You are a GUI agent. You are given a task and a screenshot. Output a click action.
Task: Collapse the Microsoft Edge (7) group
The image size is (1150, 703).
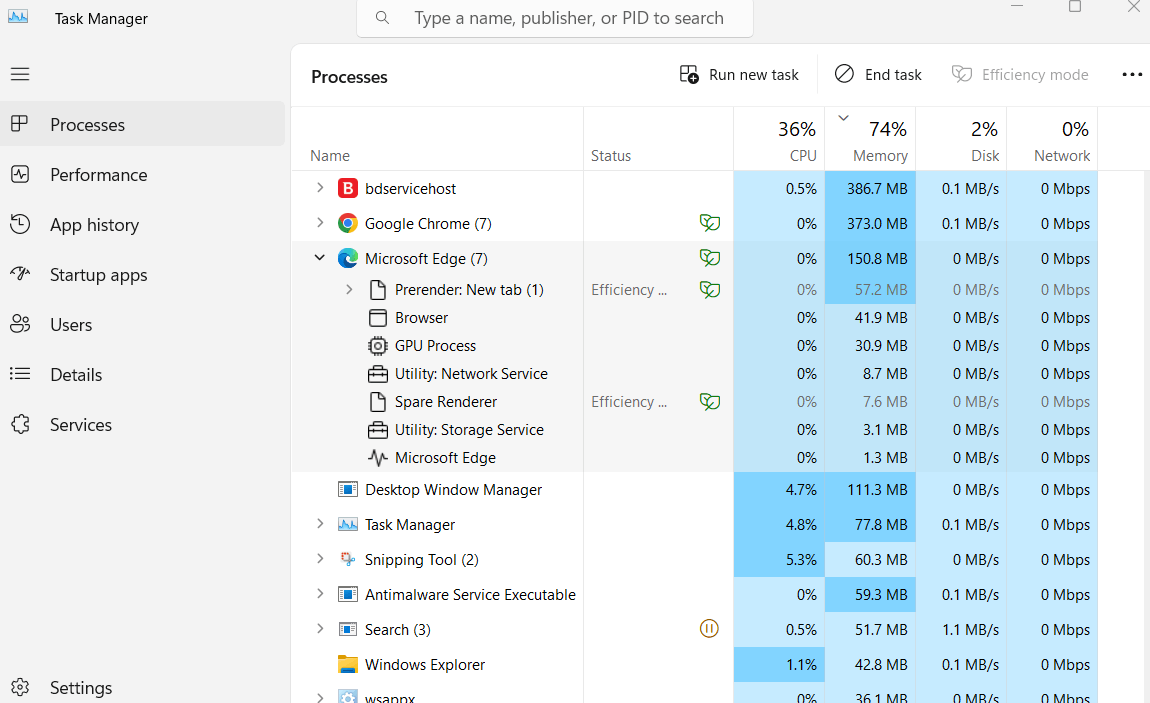point(320,258)
